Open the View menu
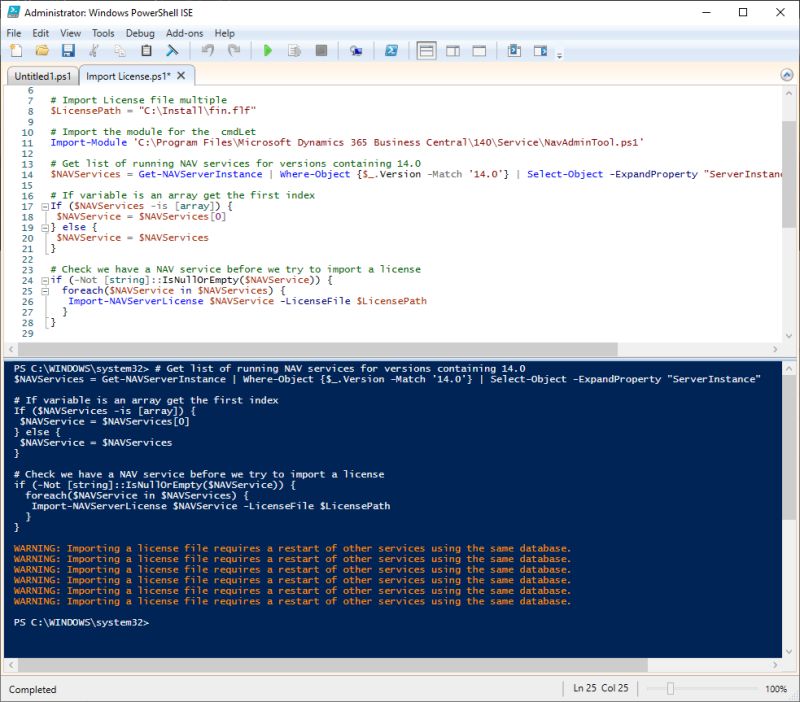 click(x=70, y=33)
